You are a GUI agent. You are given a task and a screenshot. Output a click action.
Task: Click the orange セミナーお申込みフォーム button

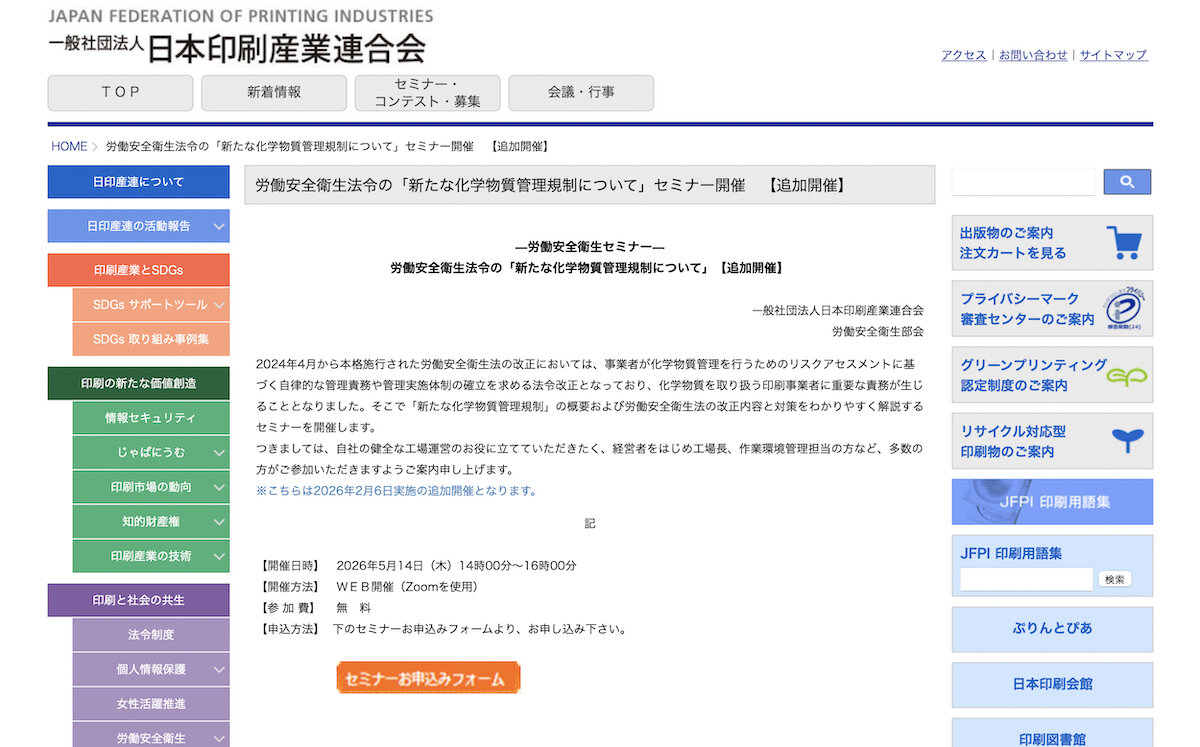pos(428,678)
